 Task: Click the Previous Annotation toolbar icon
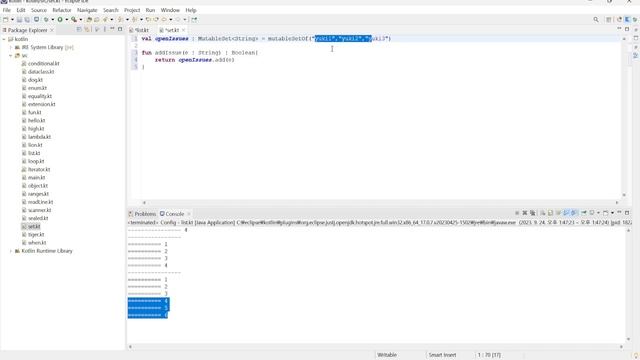click(134, 20)
